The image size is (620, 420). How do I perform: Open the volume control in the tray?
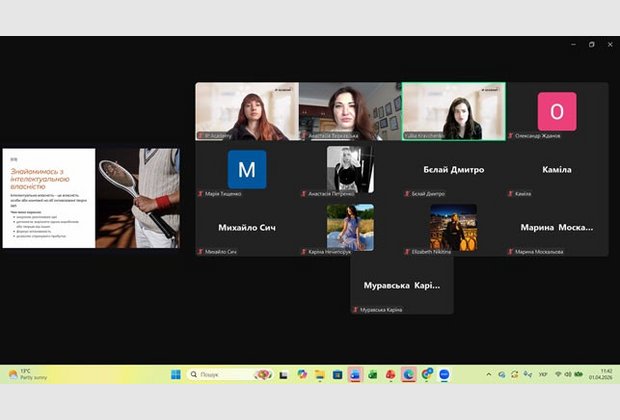point(568,374)
